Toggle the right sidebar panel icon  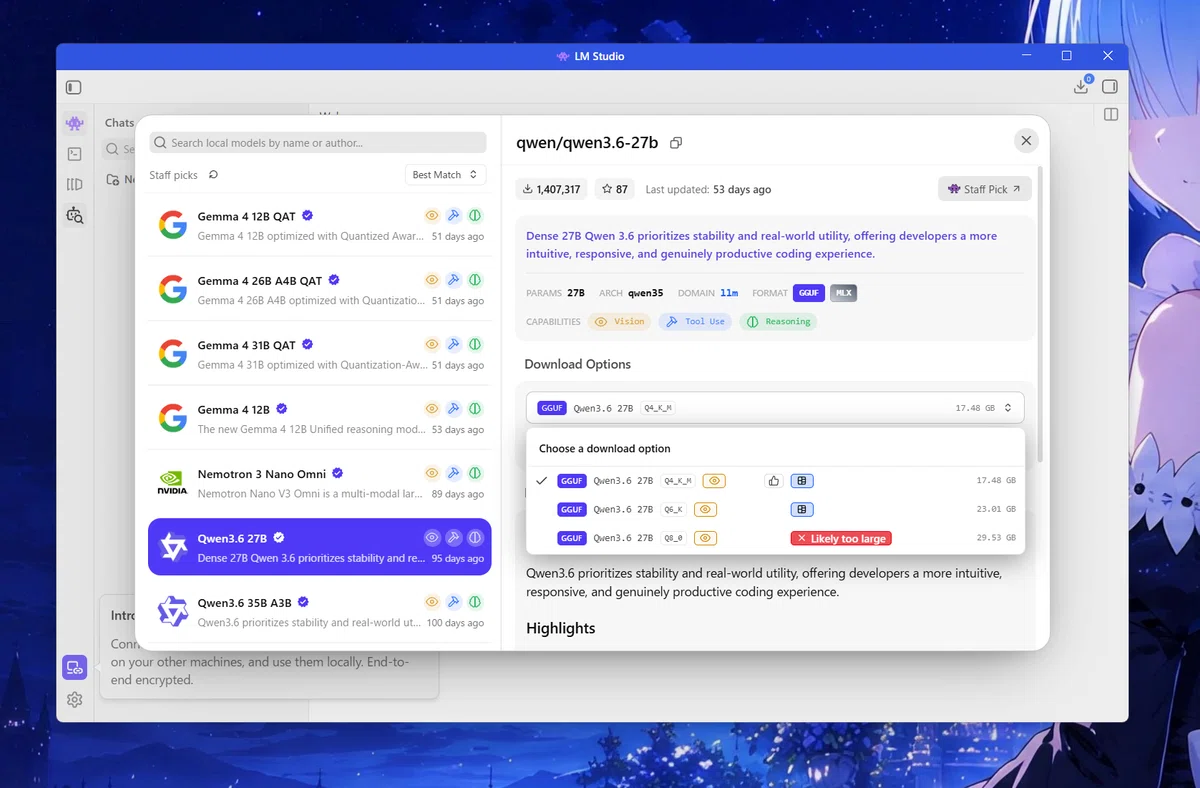(x=1110, y=87)
